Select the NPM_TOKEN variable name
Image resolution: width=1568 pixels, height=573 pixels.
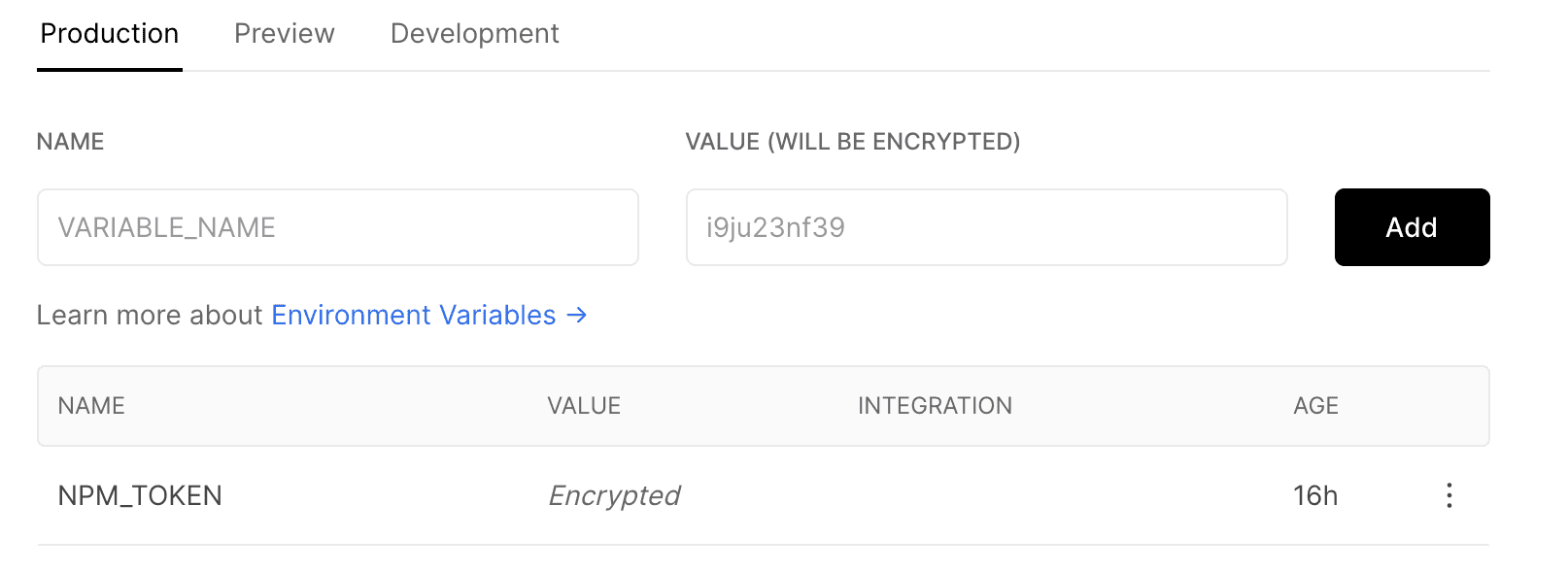click(140, 496)
